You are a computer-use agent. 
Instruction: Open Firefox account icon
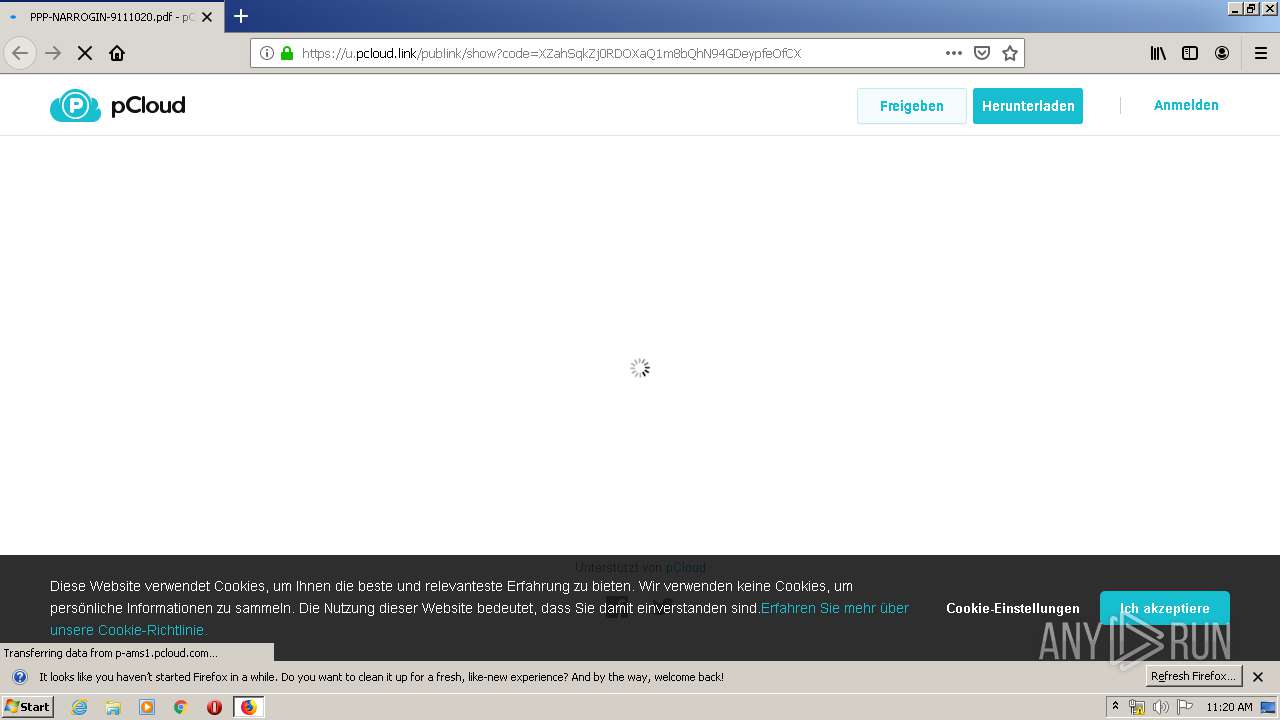(1222, 53)
